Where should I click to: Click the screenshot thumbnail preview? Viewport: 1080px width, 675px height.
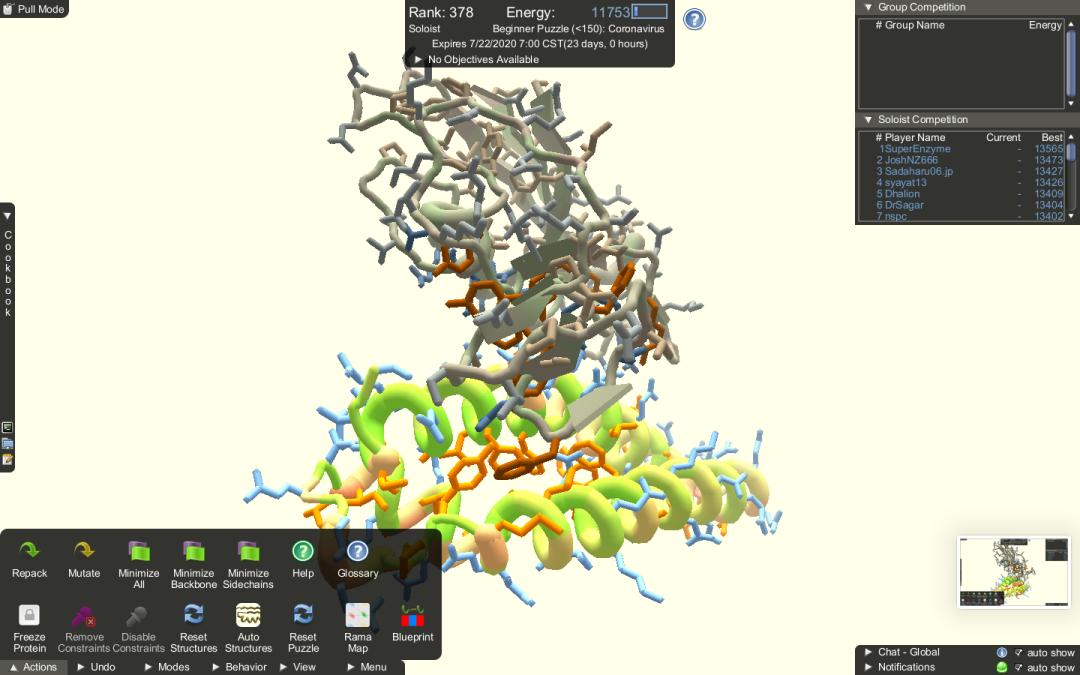1014,572
